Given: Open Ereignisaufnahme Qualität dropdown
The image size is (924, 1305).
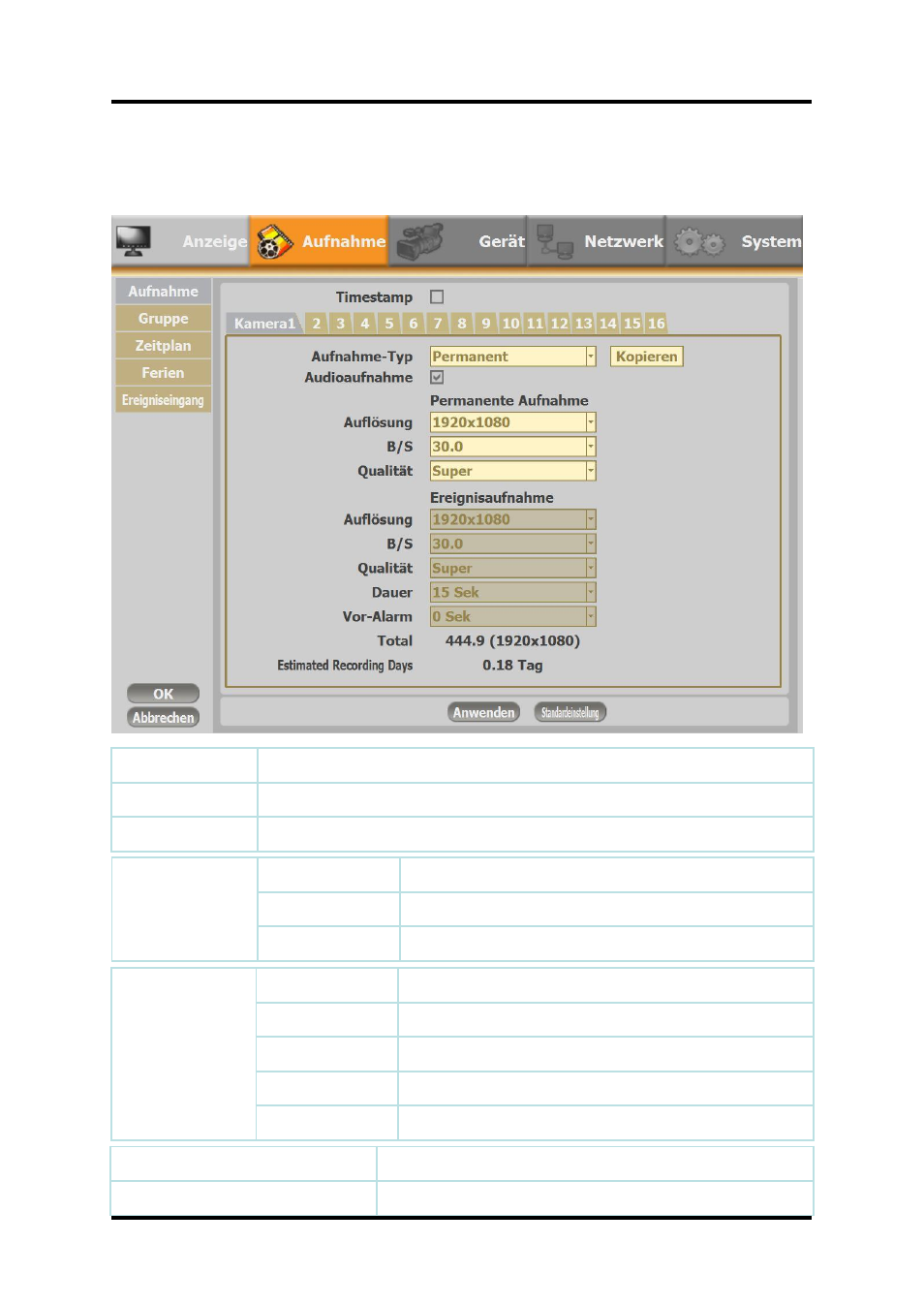Looking at the screenshot, I should click(x=512, y=568).
